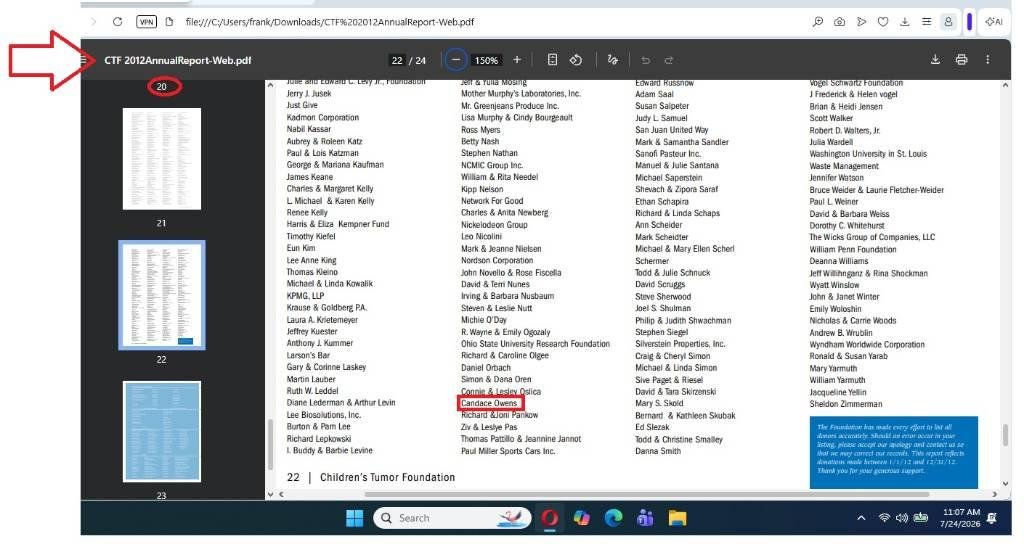Click "Children's Tumor Foundation" footer text
The height and width of the screenshot is (552, 1024).
click(387, 478)
